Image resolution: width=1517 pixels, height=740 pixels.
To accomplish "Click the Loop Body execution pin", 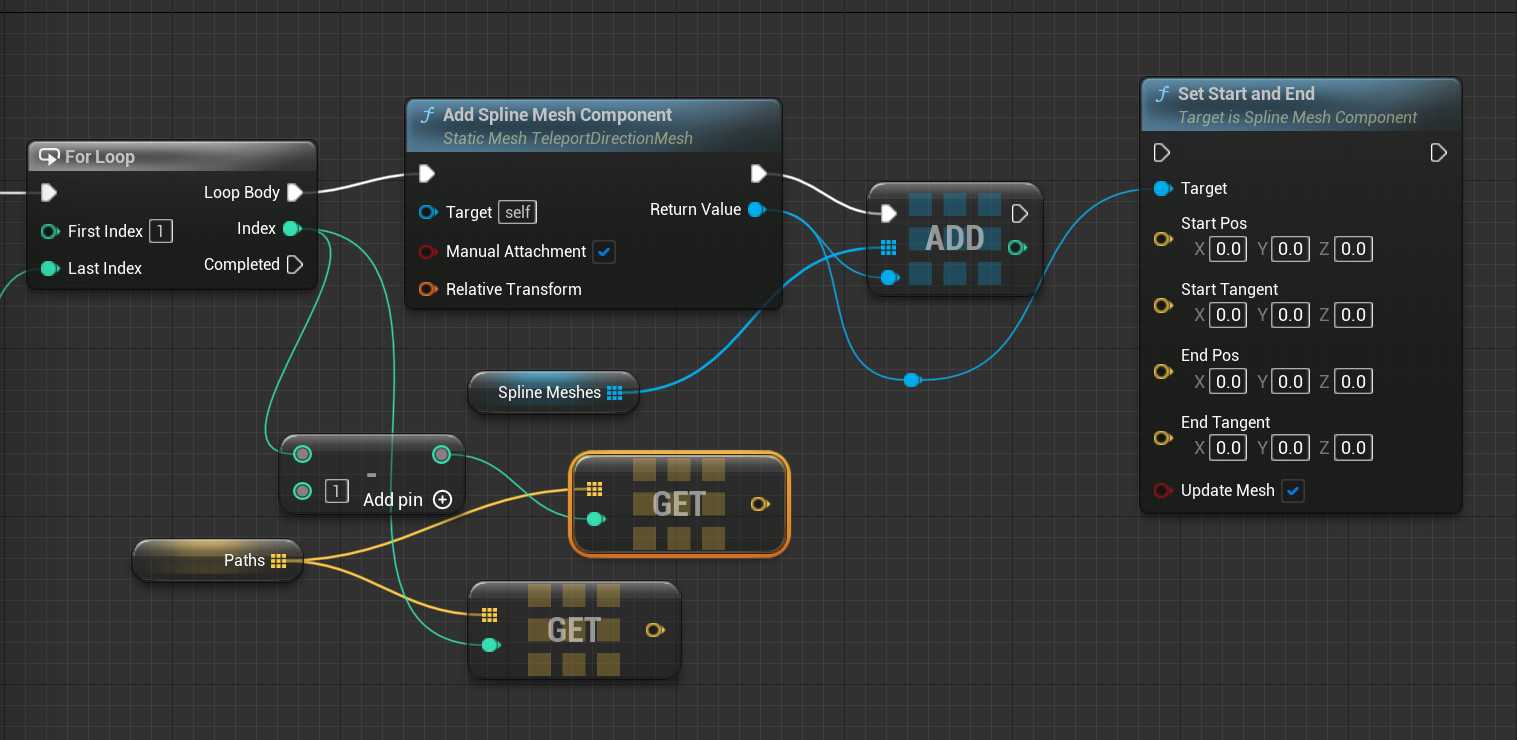I will [295, 192].
